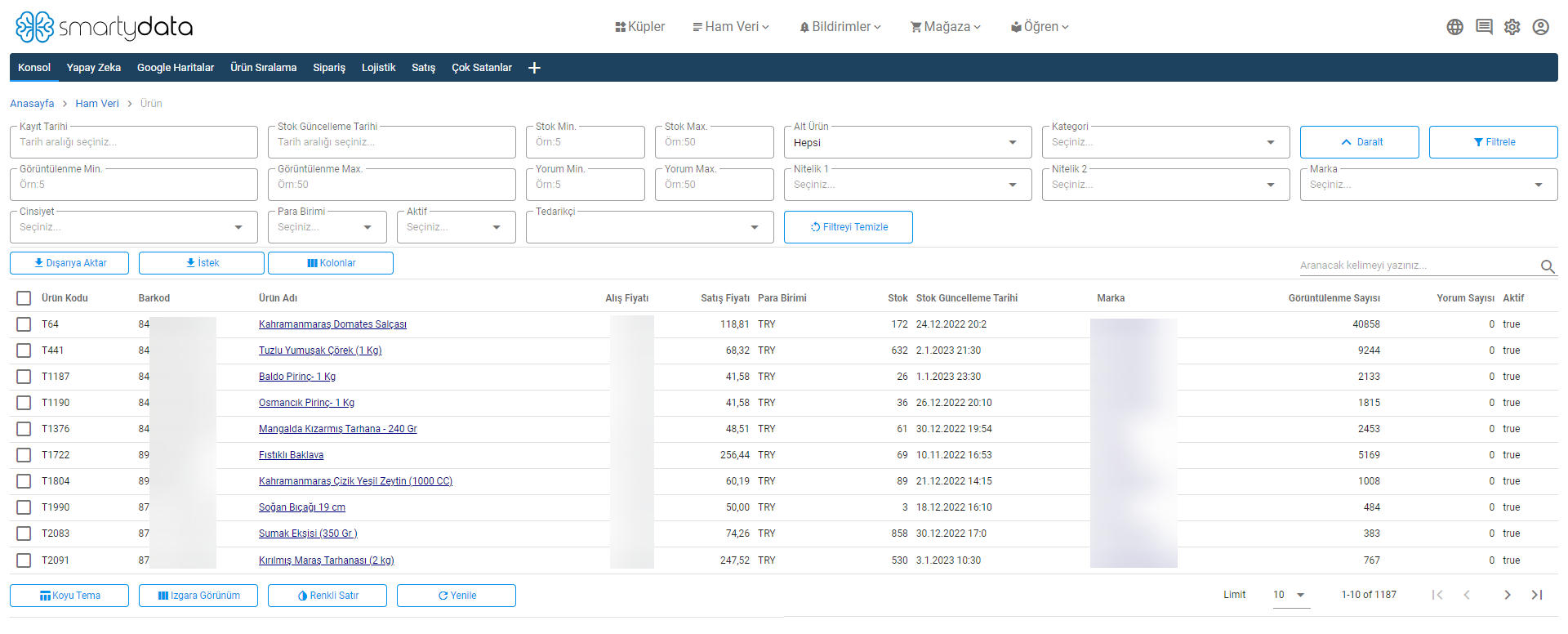Go to the next page
Image resolution: width=1568 pixels, height=634 pixels.
click(1507, 595)
